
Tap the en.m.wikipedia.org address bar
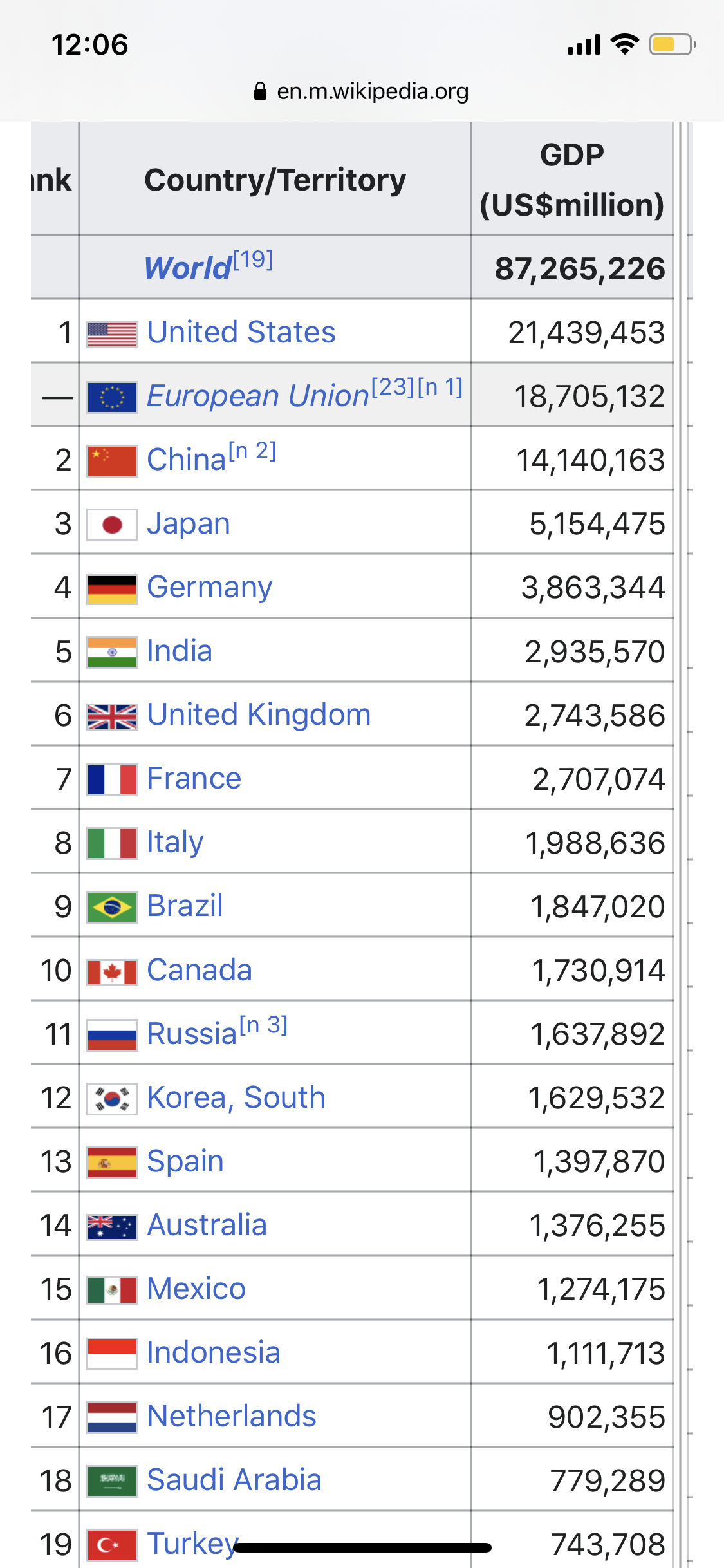[x=372, y=91]
